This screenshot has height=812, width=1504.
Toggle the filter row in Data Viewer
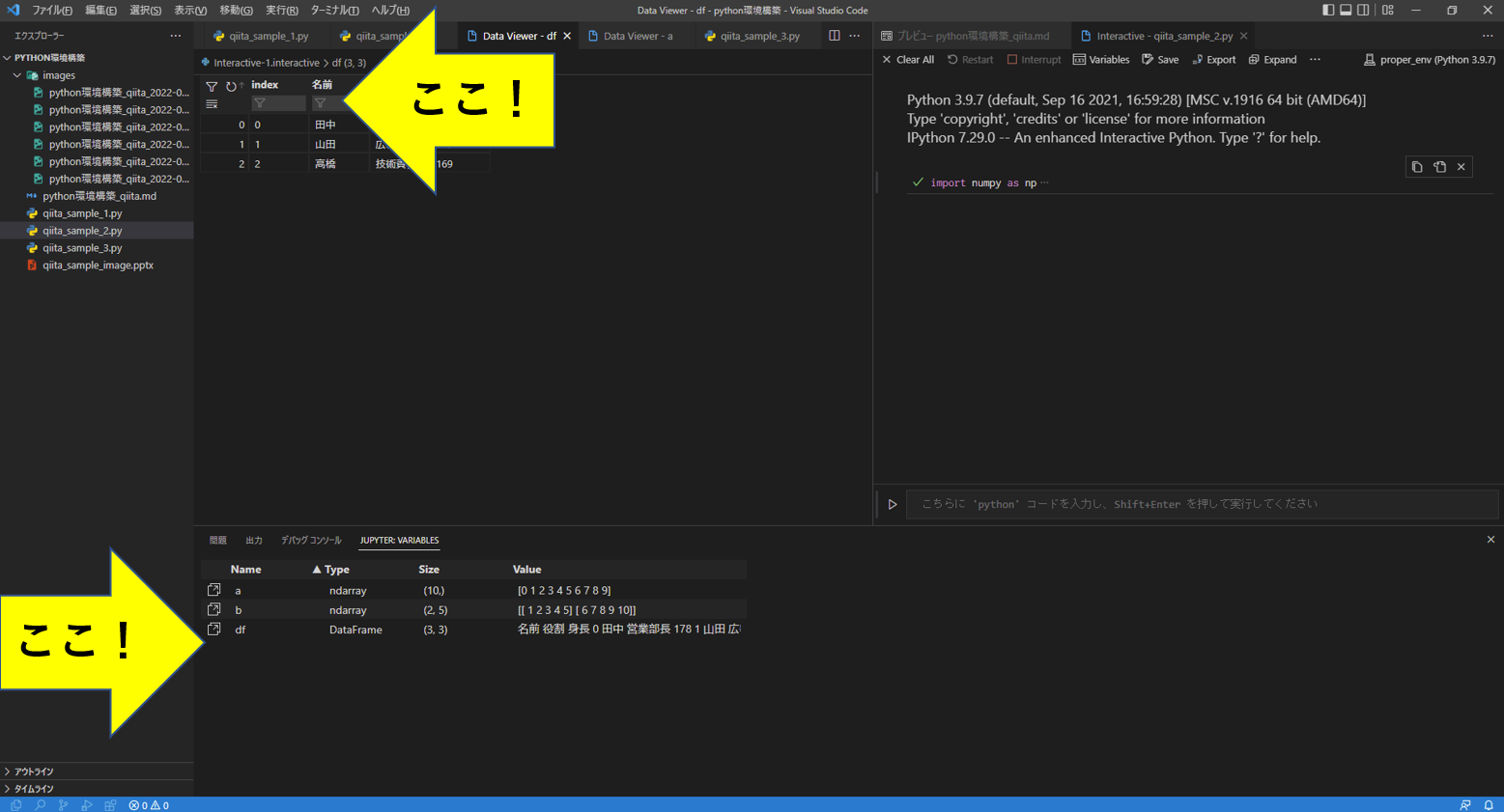(210, 85)
